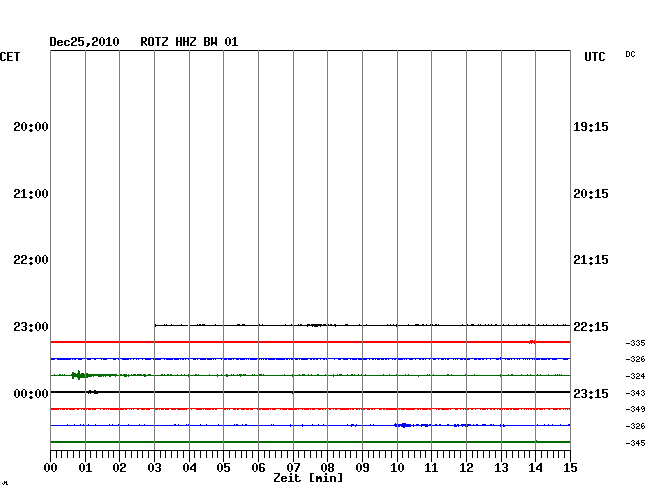Click minute 13 on the time axis
The image size is (650, 494).
click(501, 468)
